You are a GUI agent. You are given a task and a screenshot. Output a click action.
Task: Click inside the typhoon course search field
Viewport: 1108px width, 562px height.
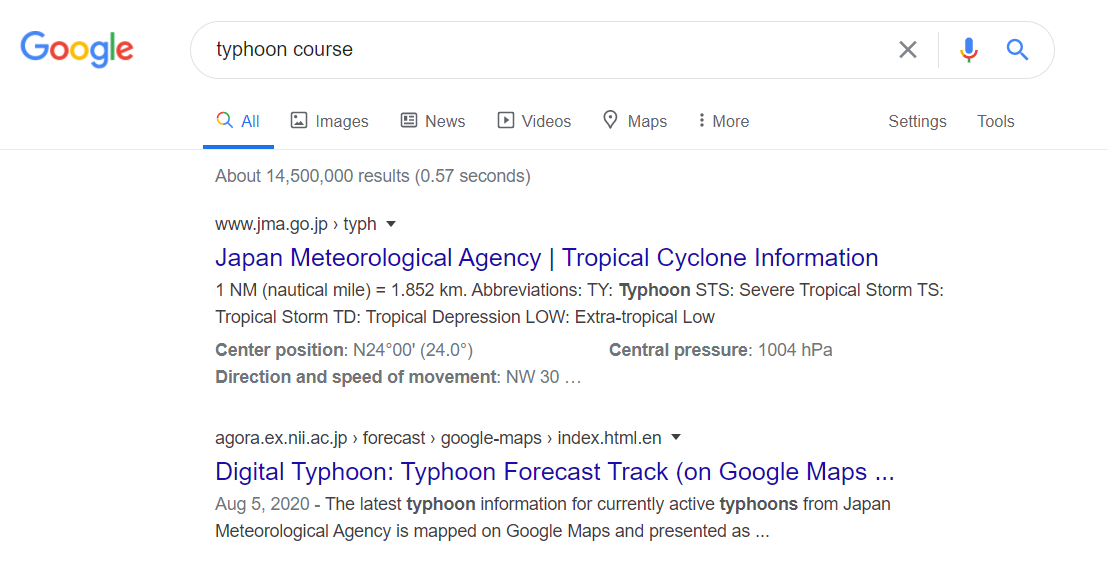pos(550,50)
